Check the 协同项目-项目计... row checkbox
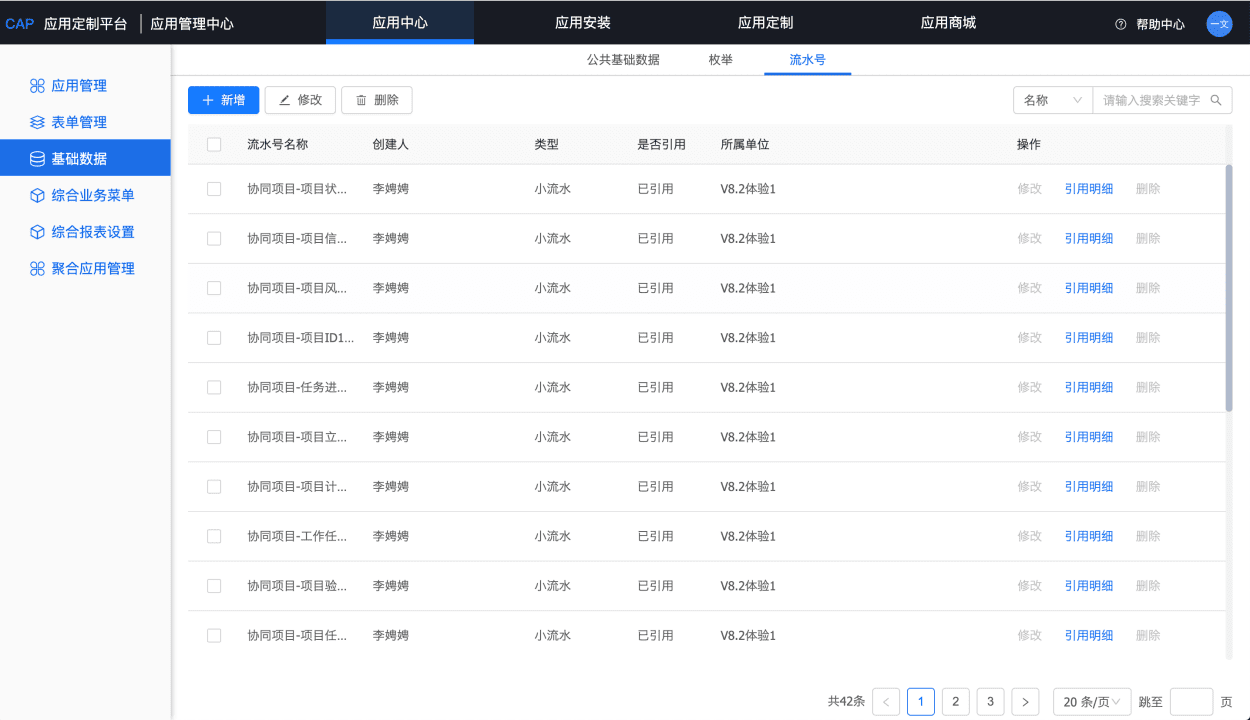 tap(214, 487)
